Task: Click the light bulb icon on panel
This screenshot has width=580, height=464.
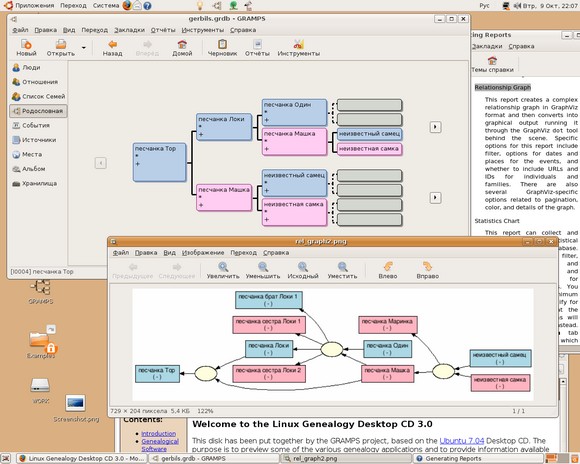Action: click(200, 6)
